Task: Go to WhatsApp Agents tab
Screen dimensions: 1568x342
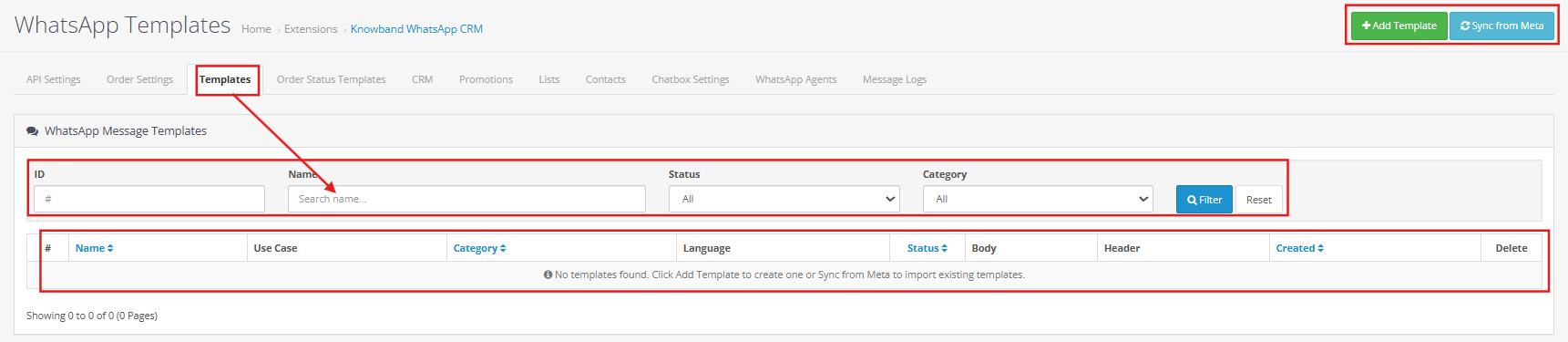Action: (x=795, y=79)
